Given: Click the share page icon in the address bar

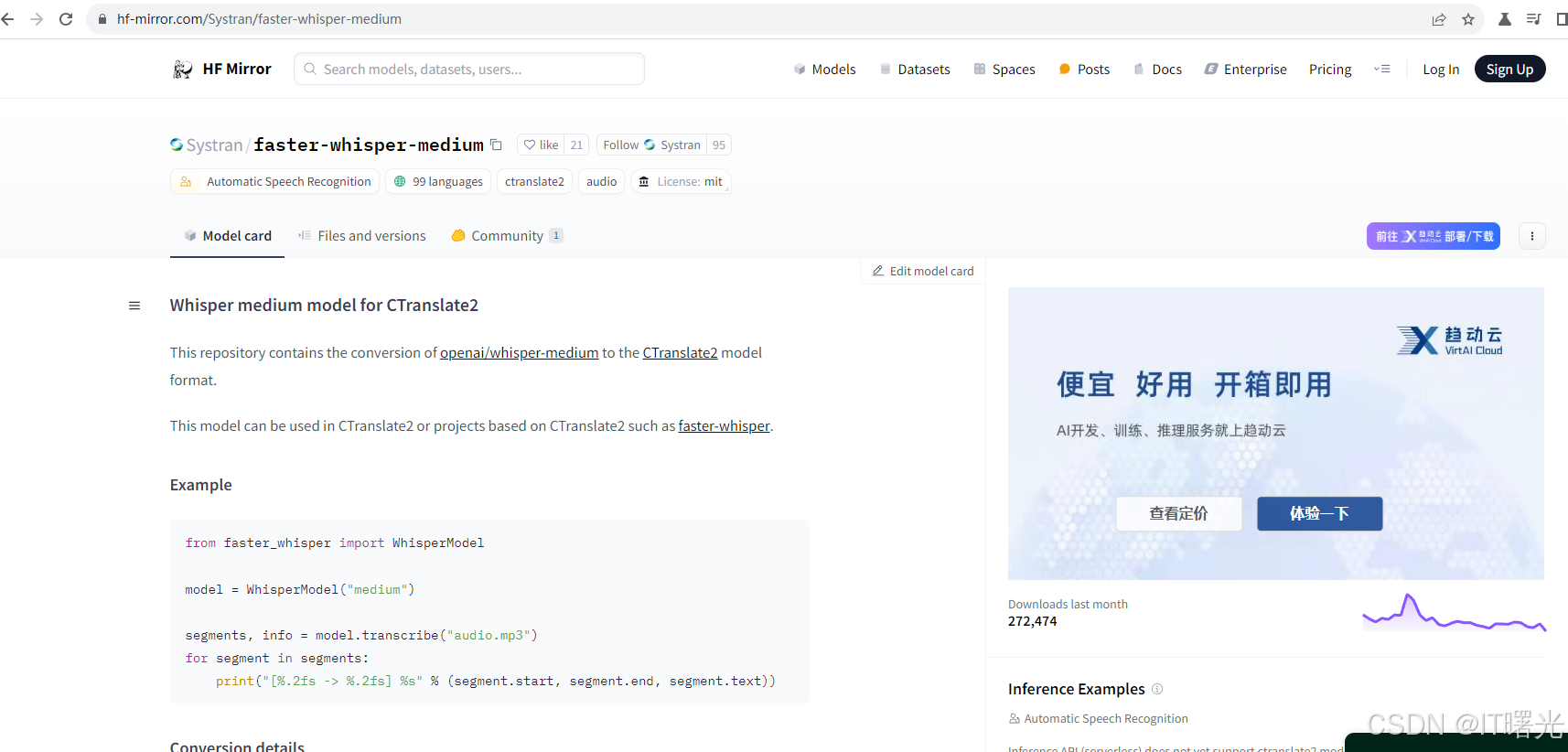Looking at the screenshot, I should click(1439, 19).
